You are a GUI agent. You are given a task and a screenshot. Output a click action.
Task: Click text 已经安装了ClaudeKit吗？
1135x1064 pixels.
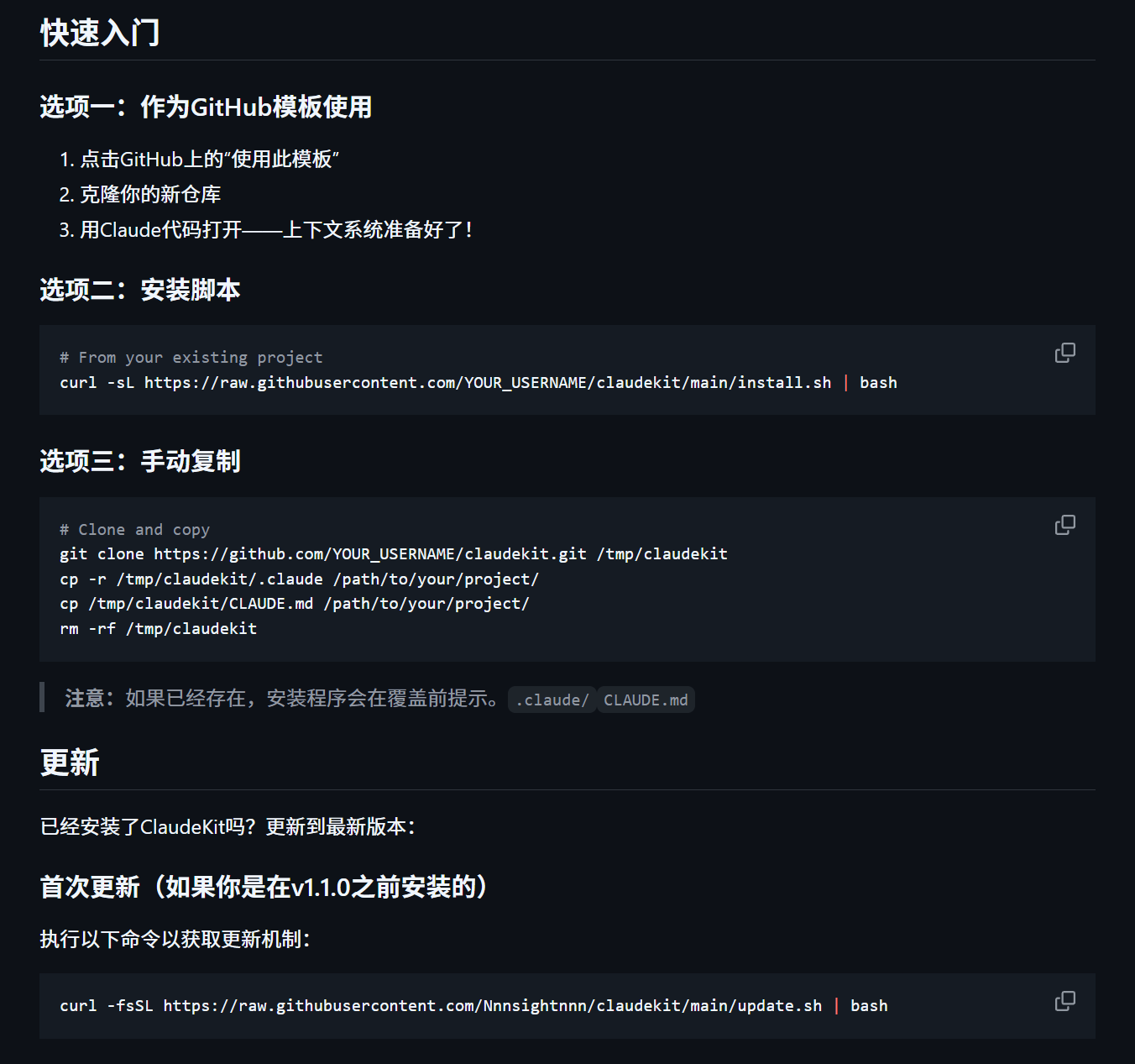[x=148, y=827]
